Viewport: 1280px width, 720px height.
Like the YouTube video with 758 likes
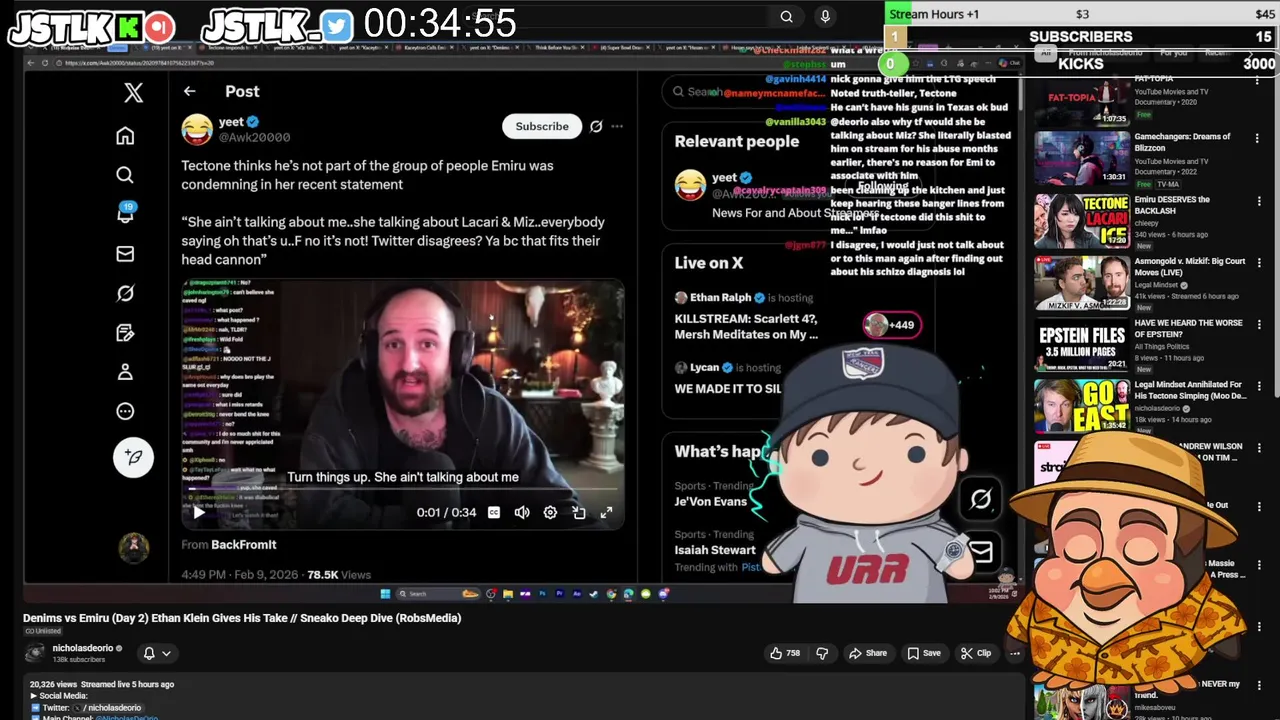(784, 653)
